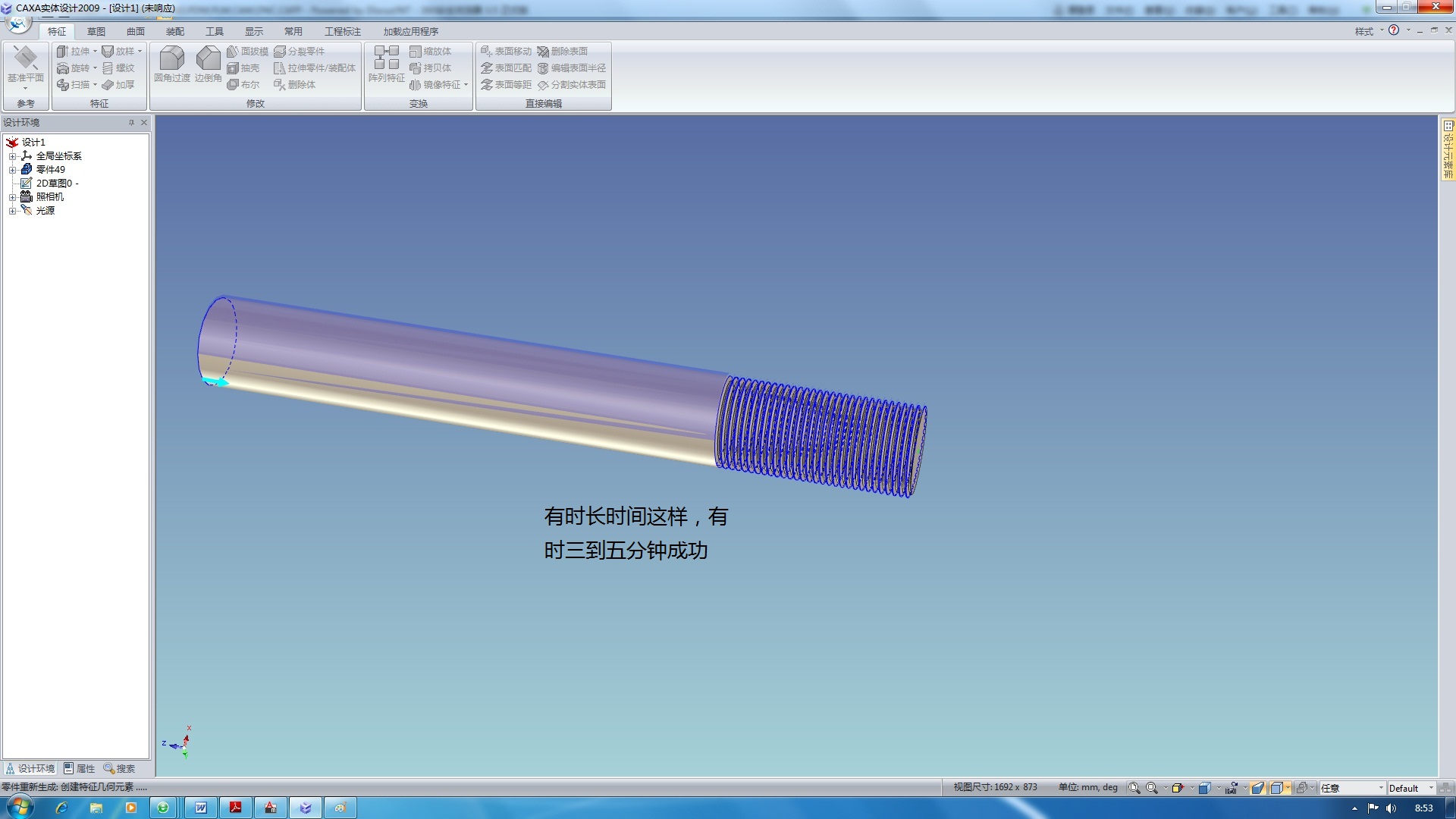Click the 表面等距 offset face tool
This screenshot has height=819, width=1456.
click(506, 84)
